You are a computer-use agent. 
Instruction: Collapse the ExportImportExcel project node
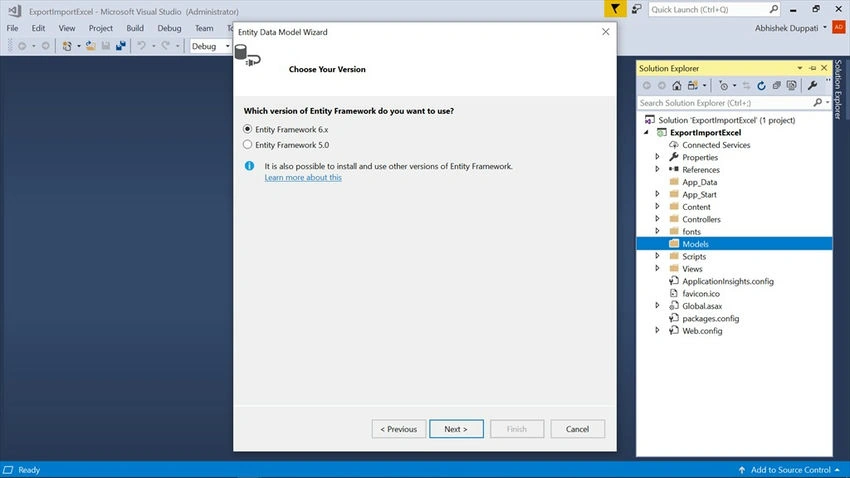point(646,132)
